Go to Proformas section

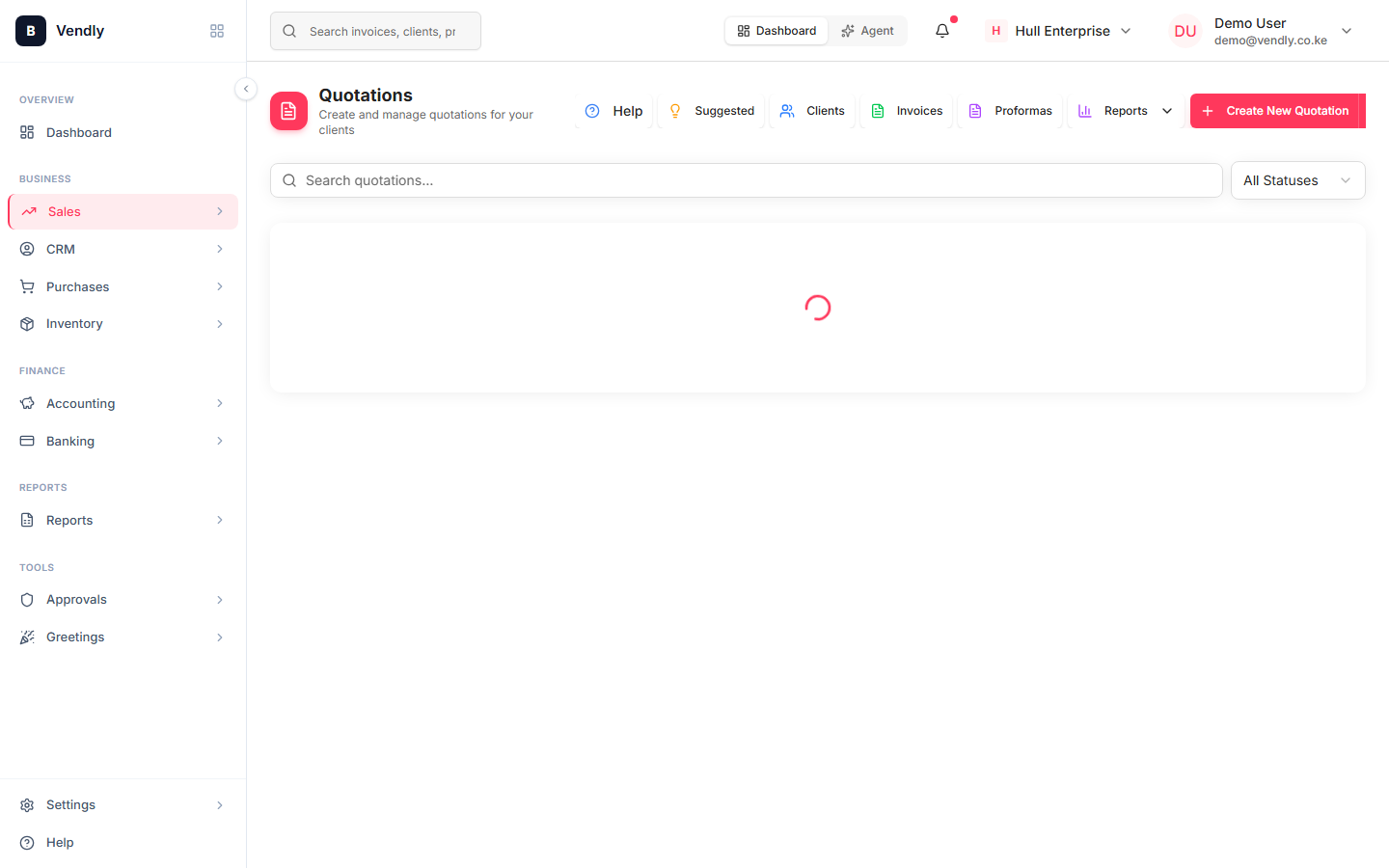pyautogui.click(x=1010, y=111)
